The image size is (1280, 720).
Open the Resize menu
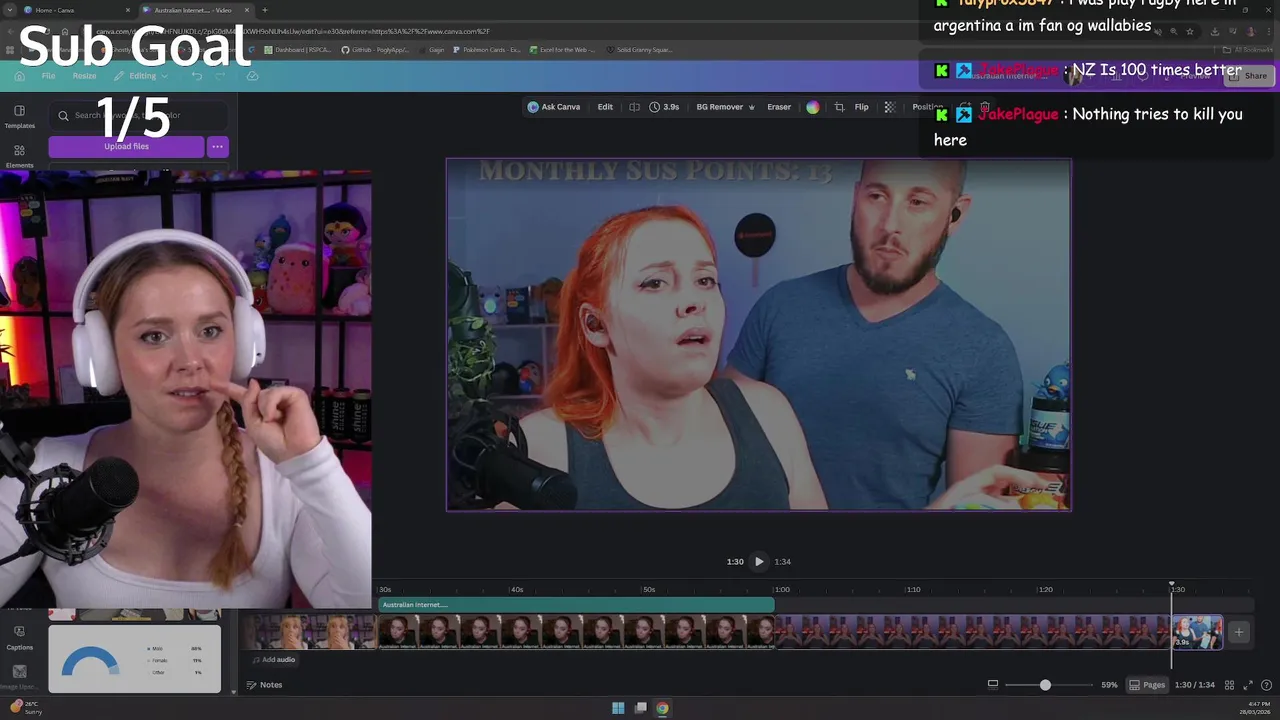84,76
